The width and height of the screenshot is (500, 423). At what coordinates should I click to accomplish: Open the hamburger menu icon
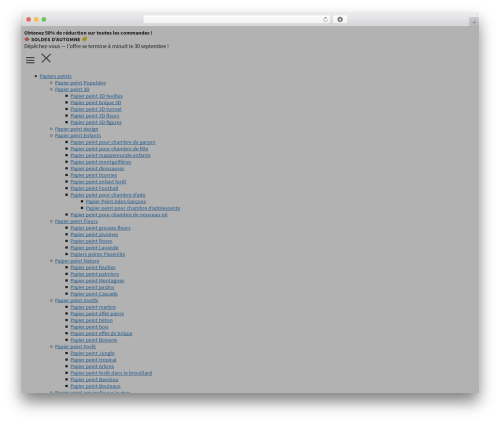(30, 60)
